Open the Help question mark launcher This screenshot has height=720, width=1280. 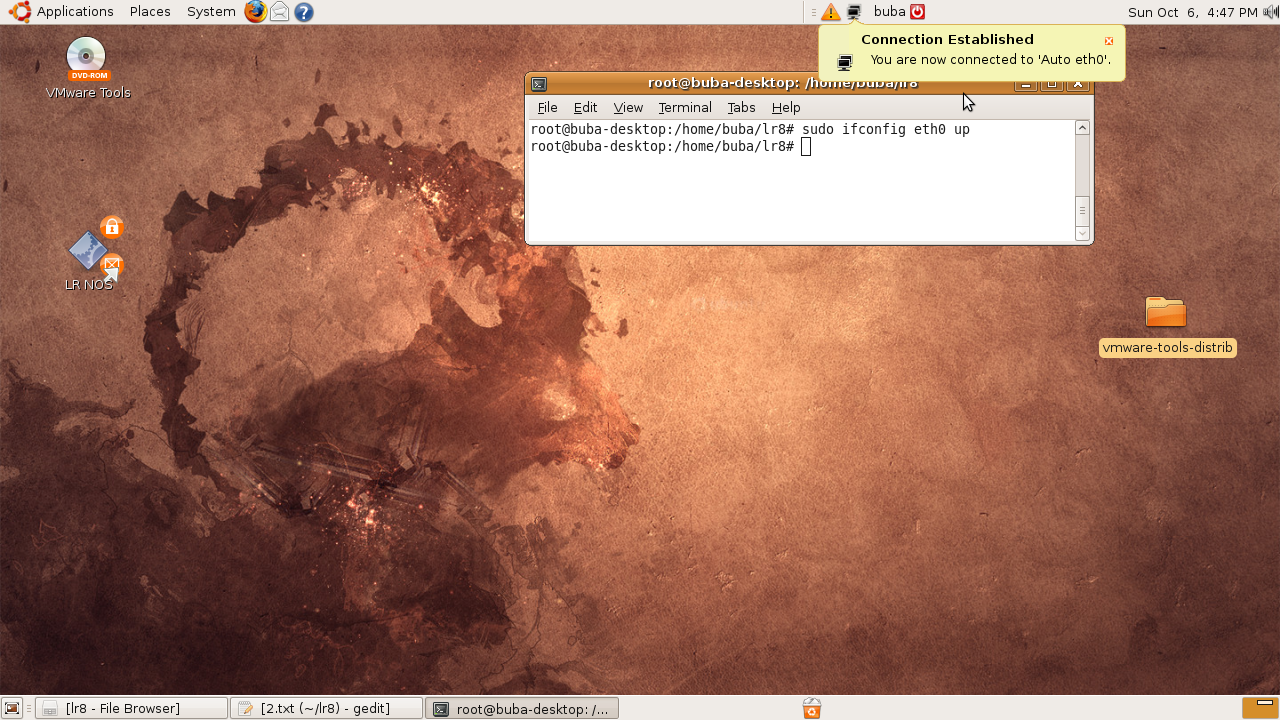coord(304,12)
